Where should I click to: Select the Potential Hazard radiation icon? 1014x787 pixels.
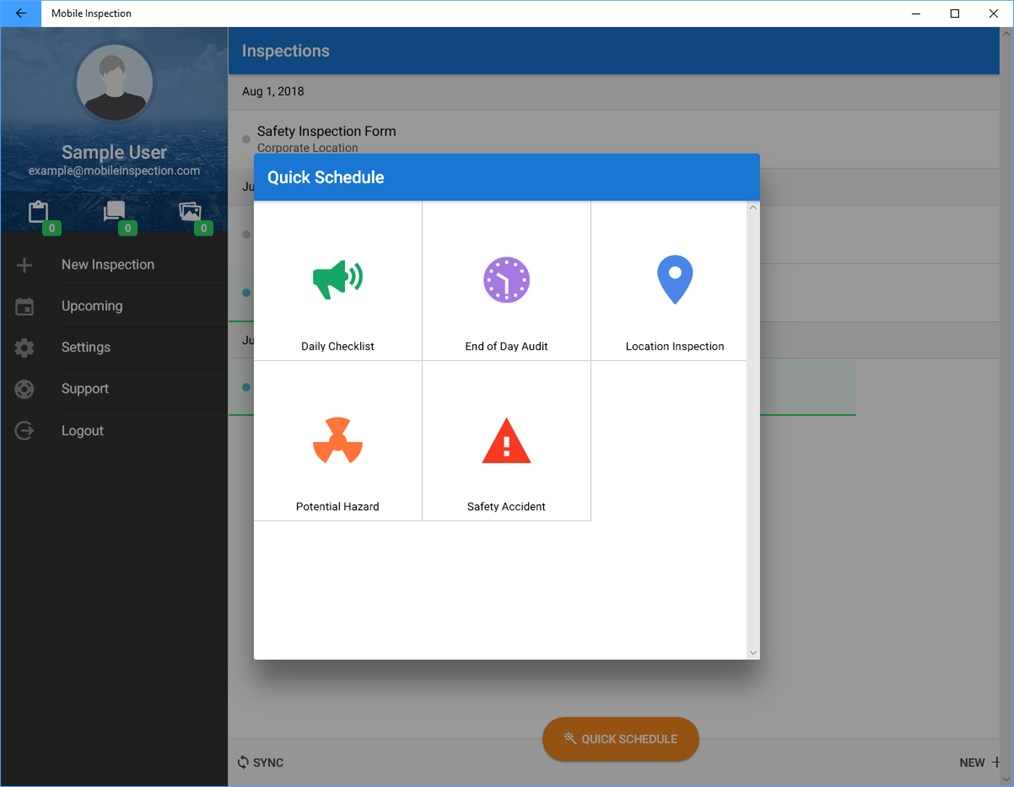pos(337,440)
